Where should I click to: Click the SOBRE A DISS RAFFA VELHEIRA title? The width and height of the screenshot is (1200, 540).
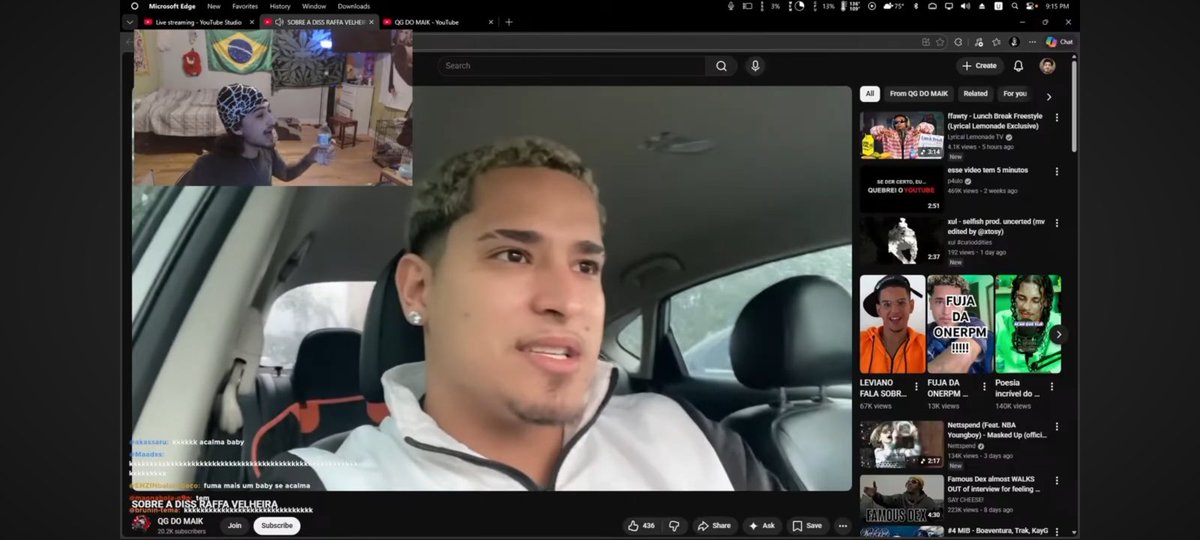point(205,505)
